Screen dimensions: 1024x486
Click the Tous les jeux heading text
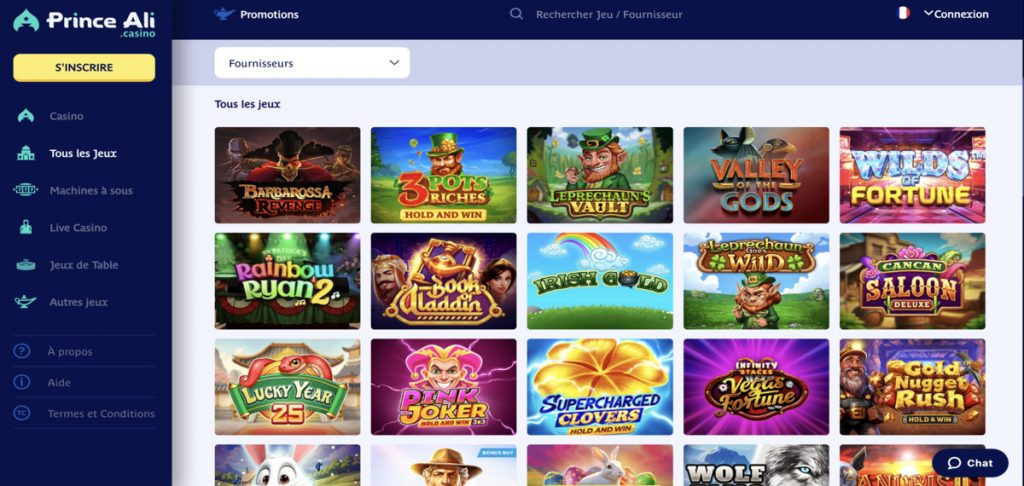coord(248,104)
